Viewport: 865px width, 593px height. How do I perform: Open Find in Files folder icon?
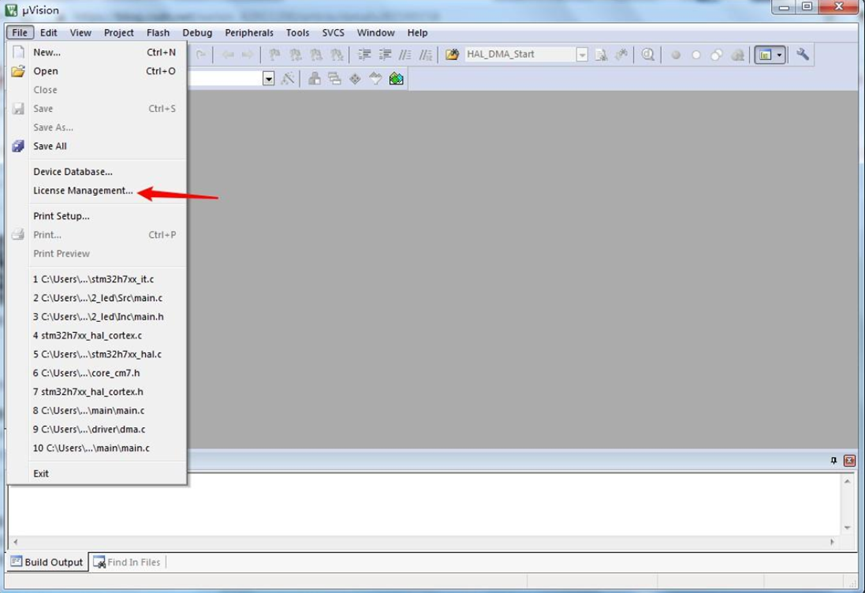[452, 54]
